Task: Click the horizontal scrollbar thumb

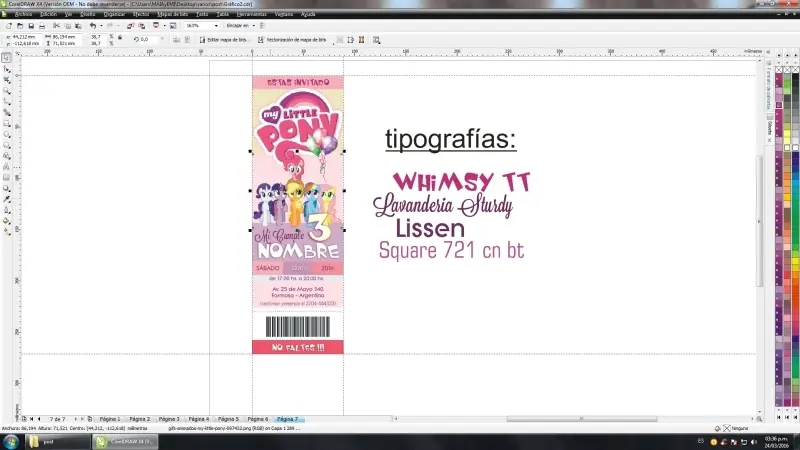Action: point(582,419)
